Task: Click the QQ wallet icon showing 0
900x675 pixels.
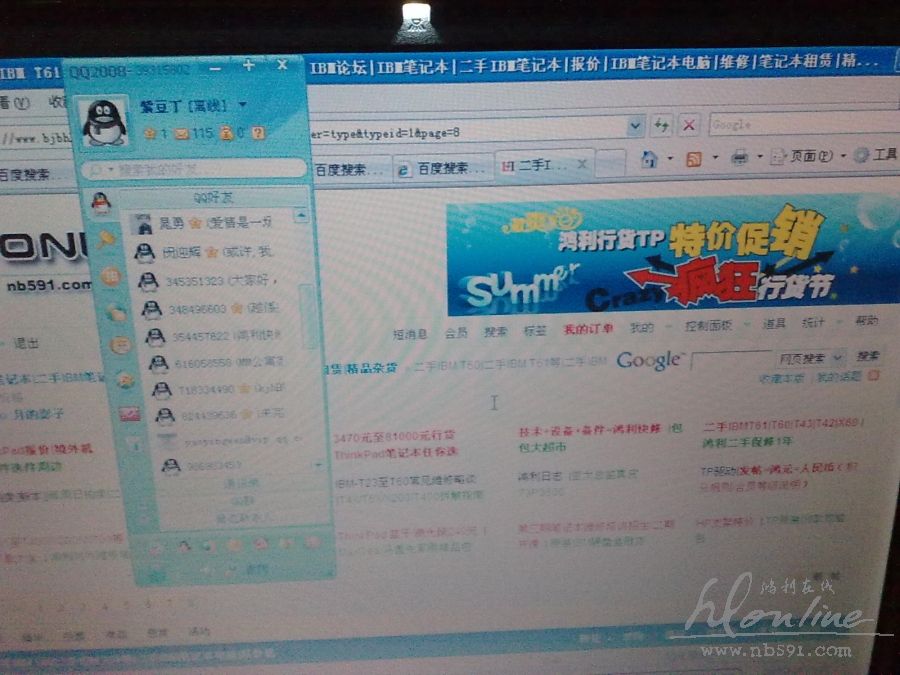Action: tap(227, 134)
